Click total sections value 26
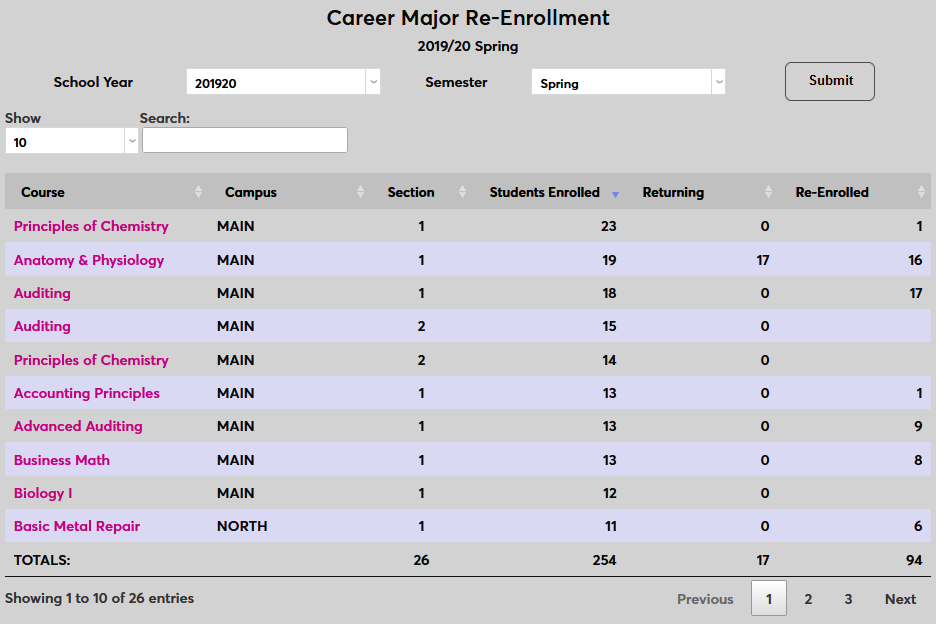The height and width of the screenshot is (624, 936). (x=421, y=560)
